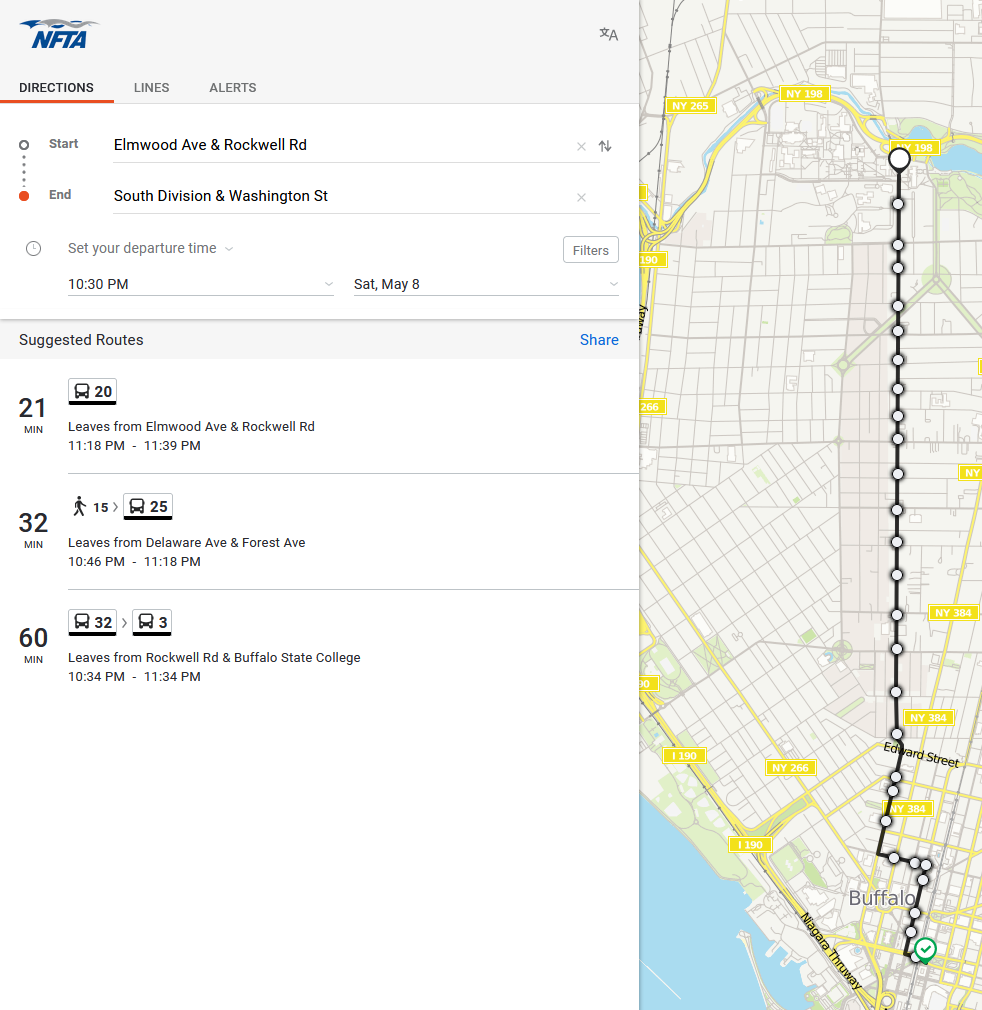Viewport: 982px width, 1010px height.
Task: Clear the Start location field
Action: point(581,147)
